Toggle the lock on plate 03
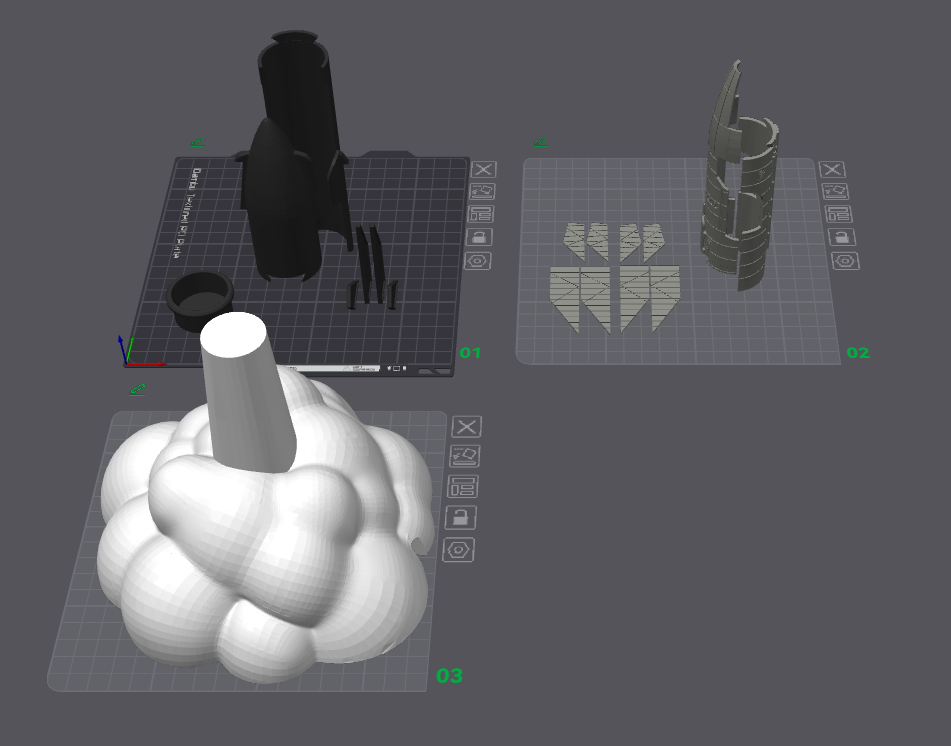This screenshot has height=746, width=951. [461, 517]
